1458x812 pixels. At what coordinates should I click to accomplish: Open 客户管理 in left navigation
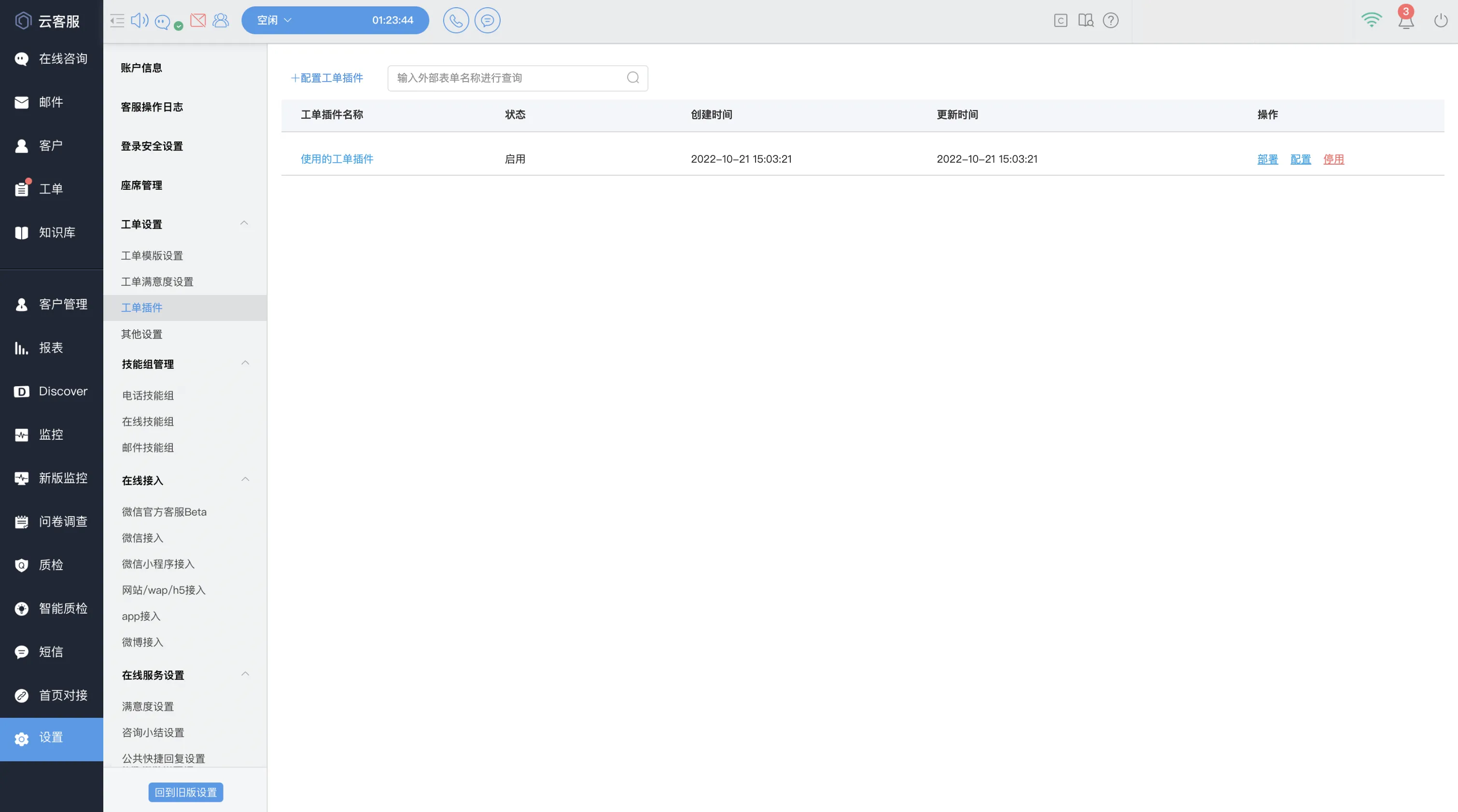[52, 305]
